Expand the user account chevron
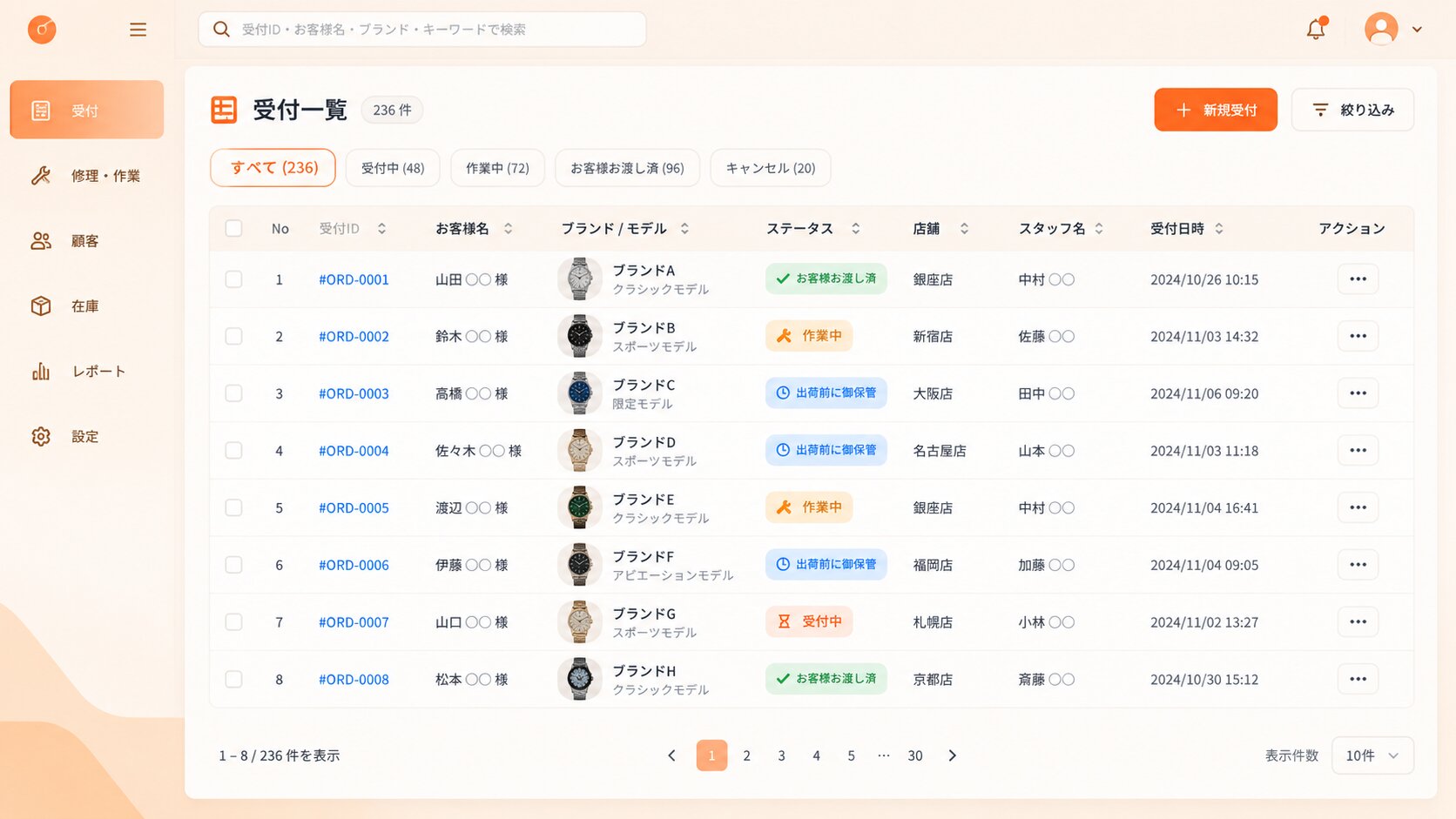 click(1417, 30)
